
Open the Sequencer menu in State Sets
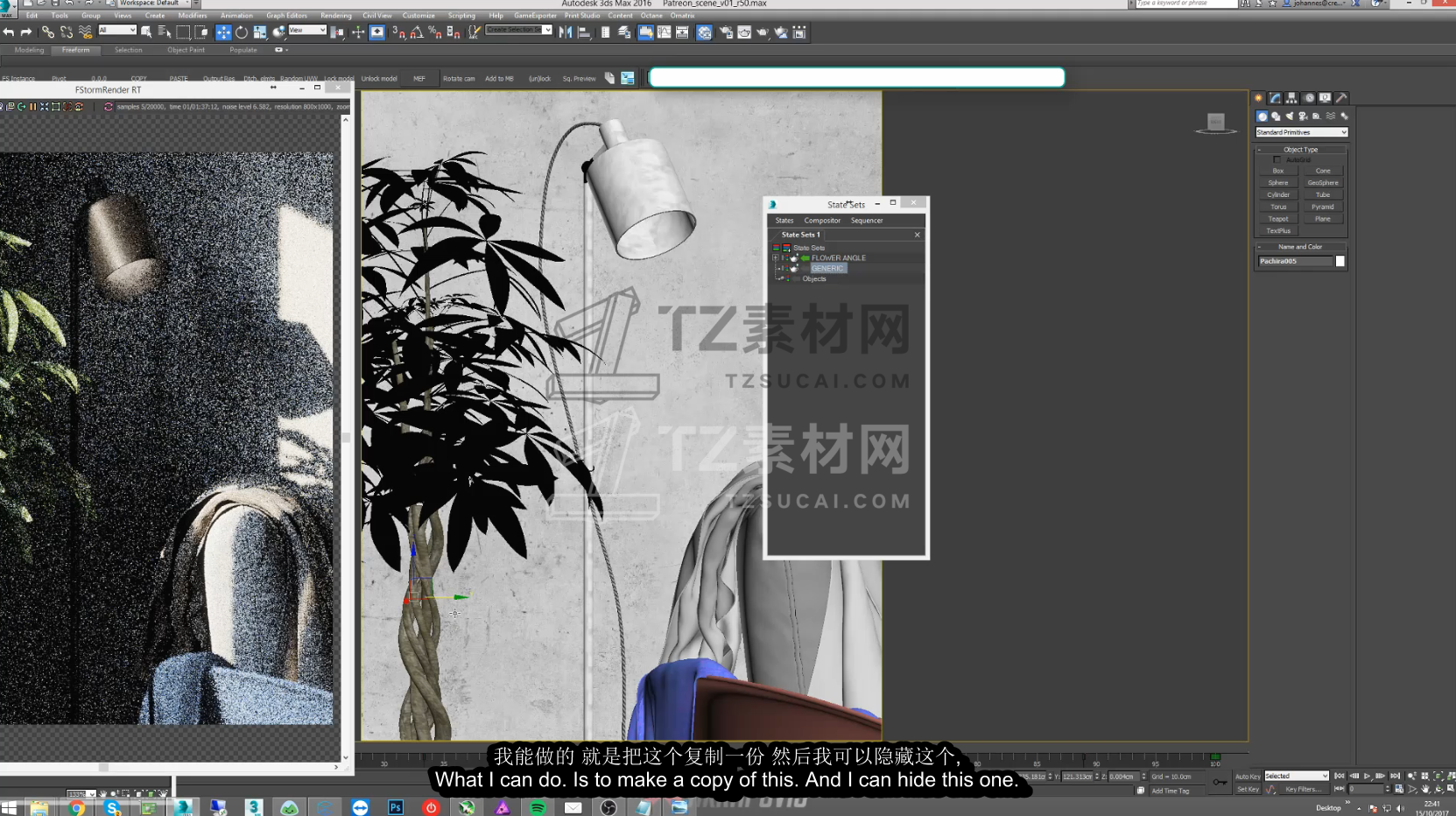pyautogui.click(x=867, y=221)
